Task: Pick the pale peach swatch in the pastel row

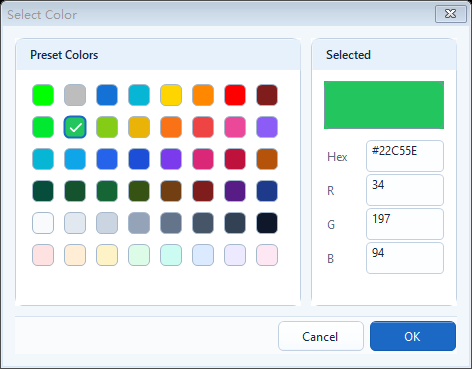Action: pos(75,255)
